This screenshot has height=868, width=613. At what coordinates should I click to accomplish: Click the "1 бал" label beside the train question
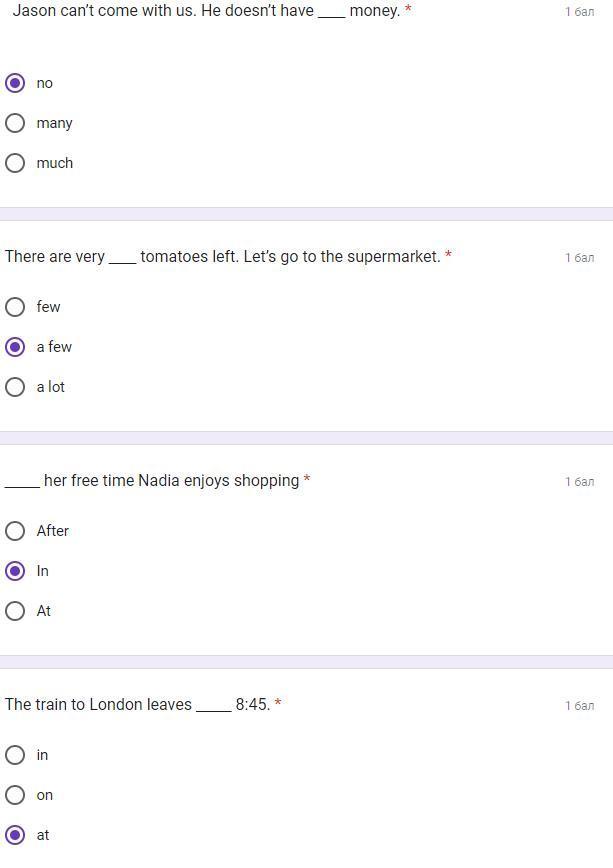coord(579,706)
